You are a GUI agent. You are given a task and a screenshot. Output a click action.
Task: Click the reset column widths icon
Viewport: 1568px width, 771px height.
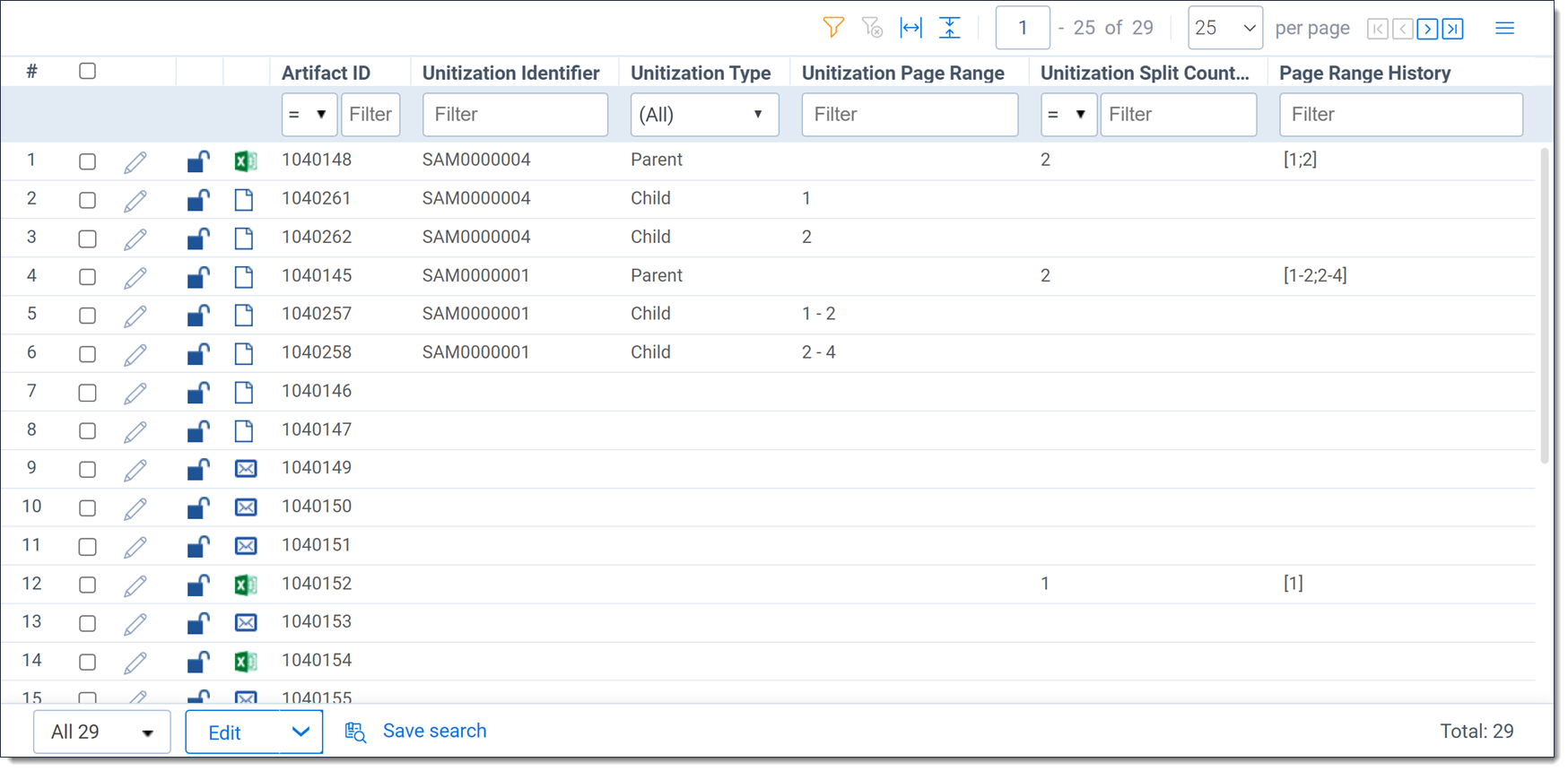[910, 28]
